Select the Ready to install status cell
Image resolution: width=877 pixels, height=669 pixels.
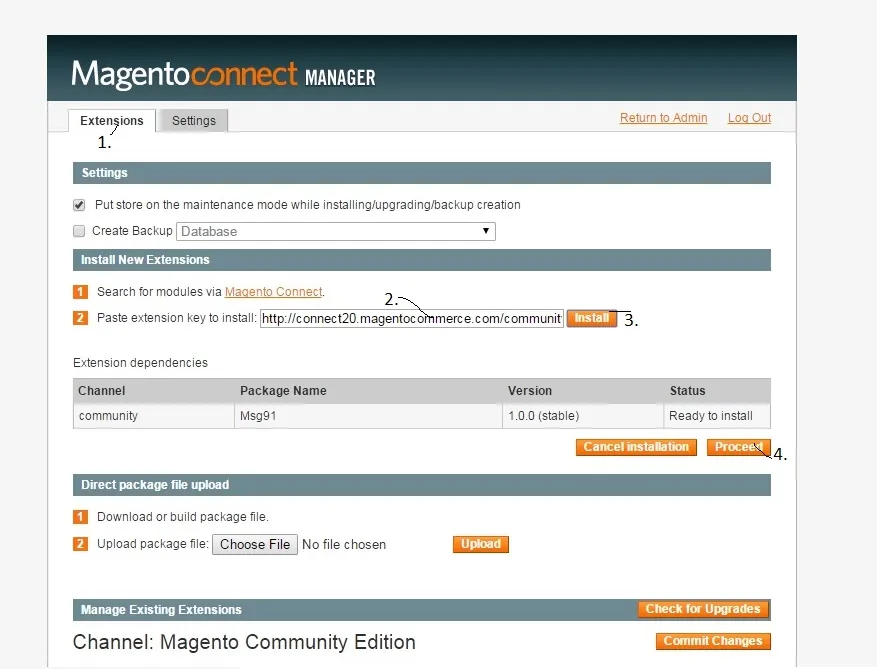click(x=717, y=416)
